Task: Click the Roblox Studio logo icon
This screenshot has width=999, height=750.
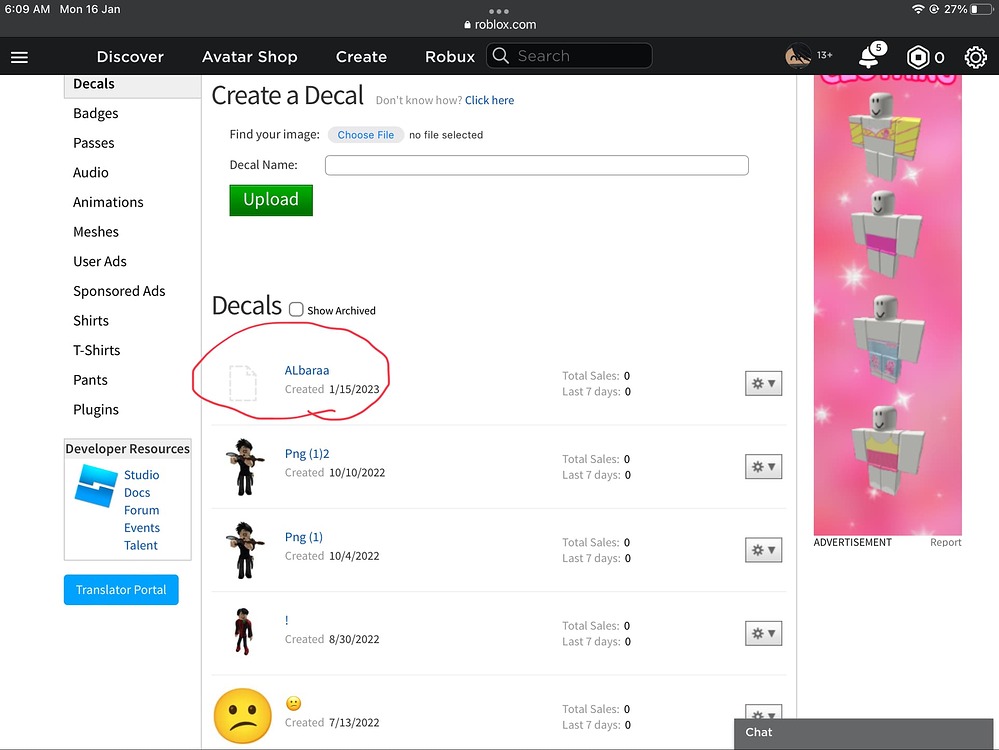Action: pos(96,486)
